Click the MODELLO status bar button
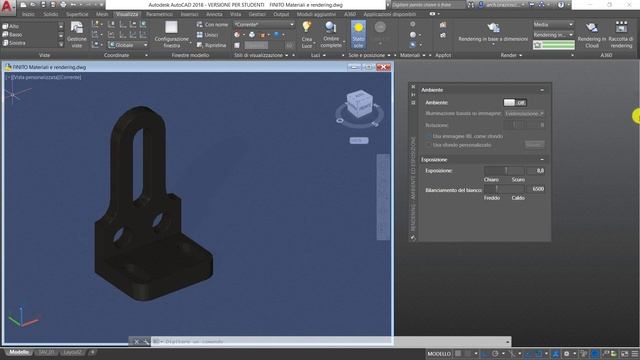Screen dimensions: 640x360 [x=439, y=354]
